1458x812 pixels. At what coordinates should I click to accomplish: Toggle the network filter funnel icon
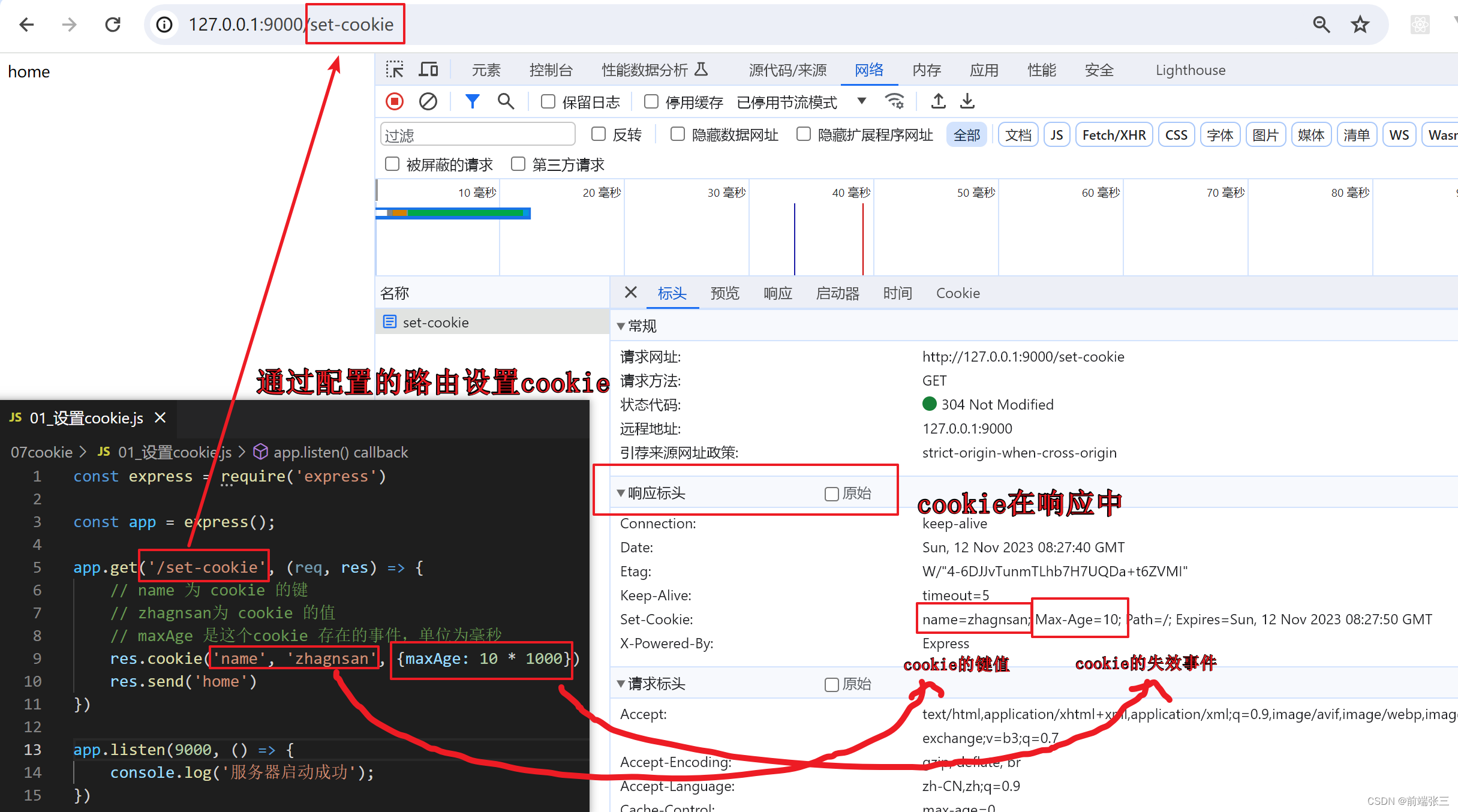[473, 101]
